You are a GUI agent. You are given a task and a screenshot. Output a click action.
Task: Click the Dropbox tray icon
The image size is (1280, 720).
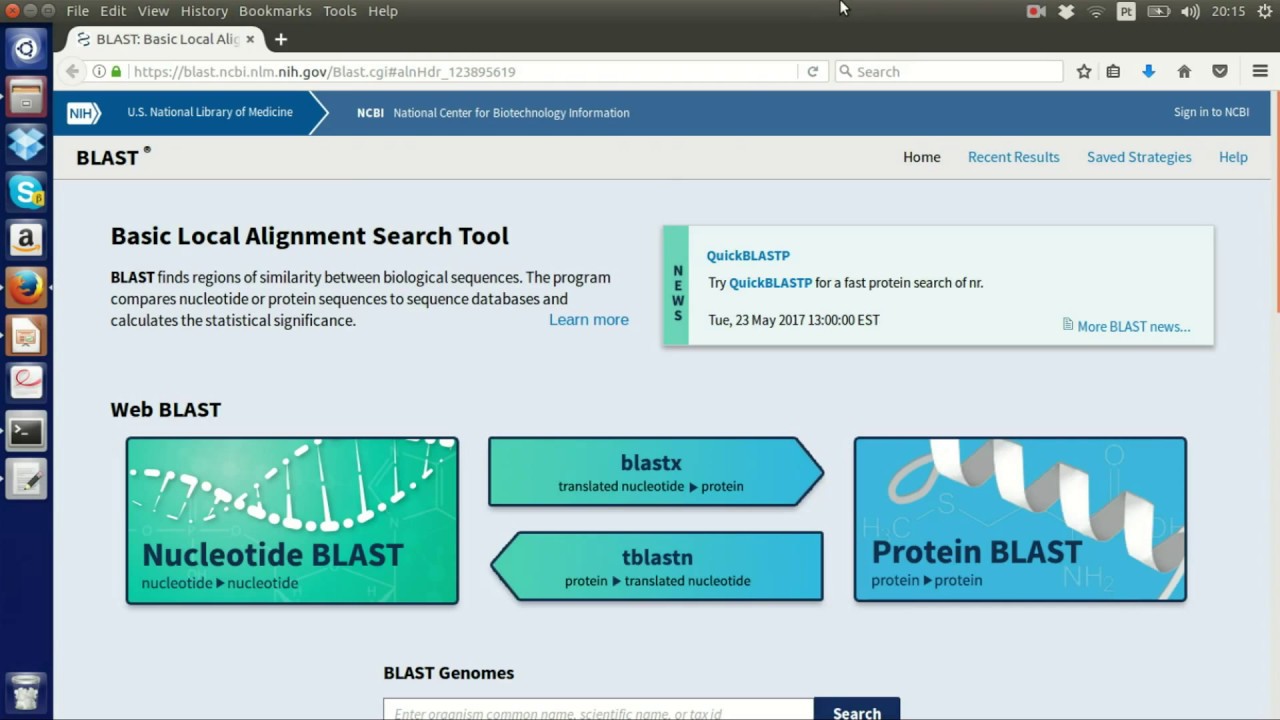(1066, 12)
